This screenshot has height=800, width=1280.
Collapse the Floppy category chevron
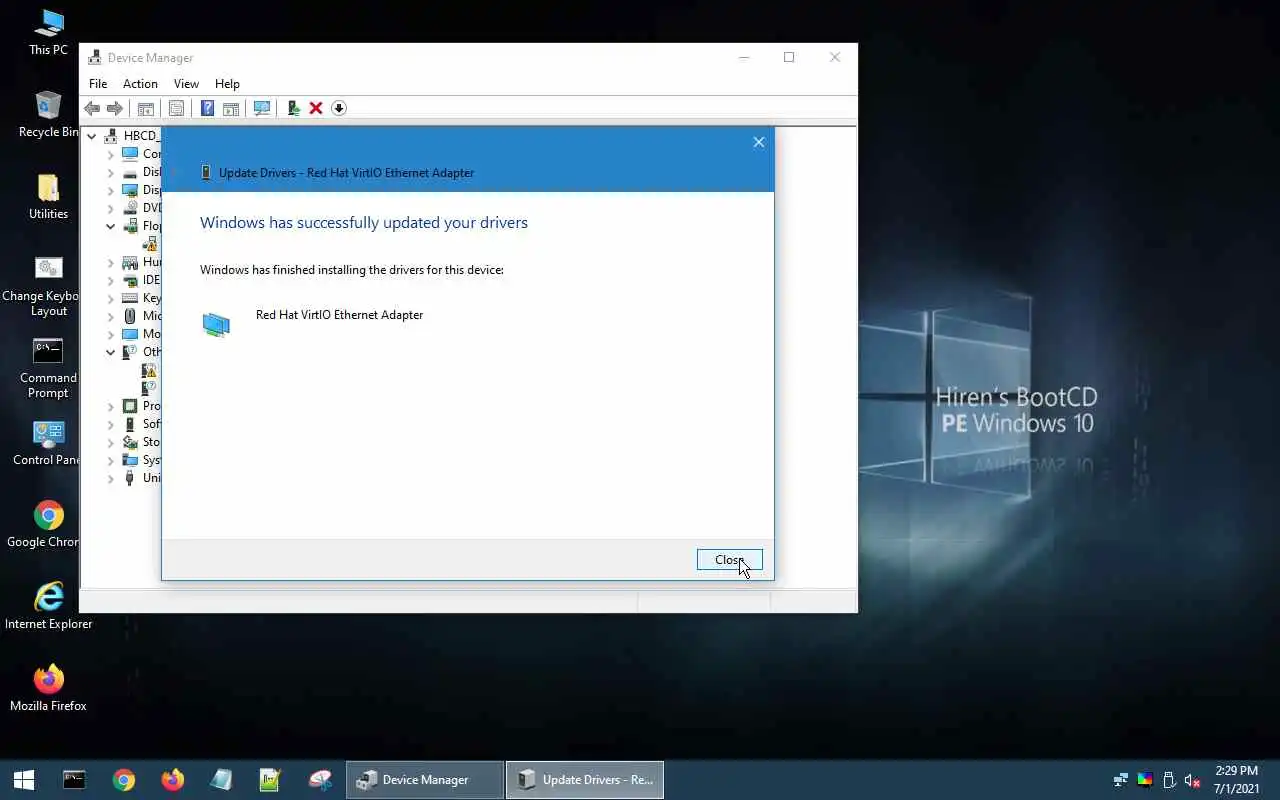tap(111, 226)
